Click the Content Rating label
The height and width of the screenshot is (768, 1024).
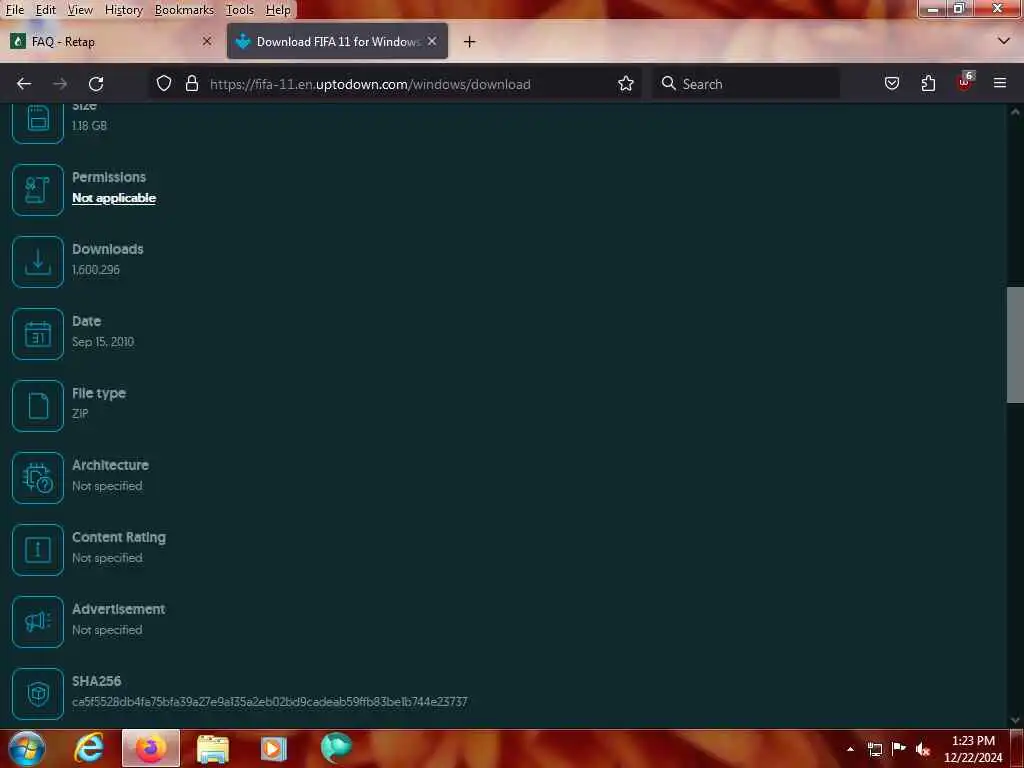(119, 537)
